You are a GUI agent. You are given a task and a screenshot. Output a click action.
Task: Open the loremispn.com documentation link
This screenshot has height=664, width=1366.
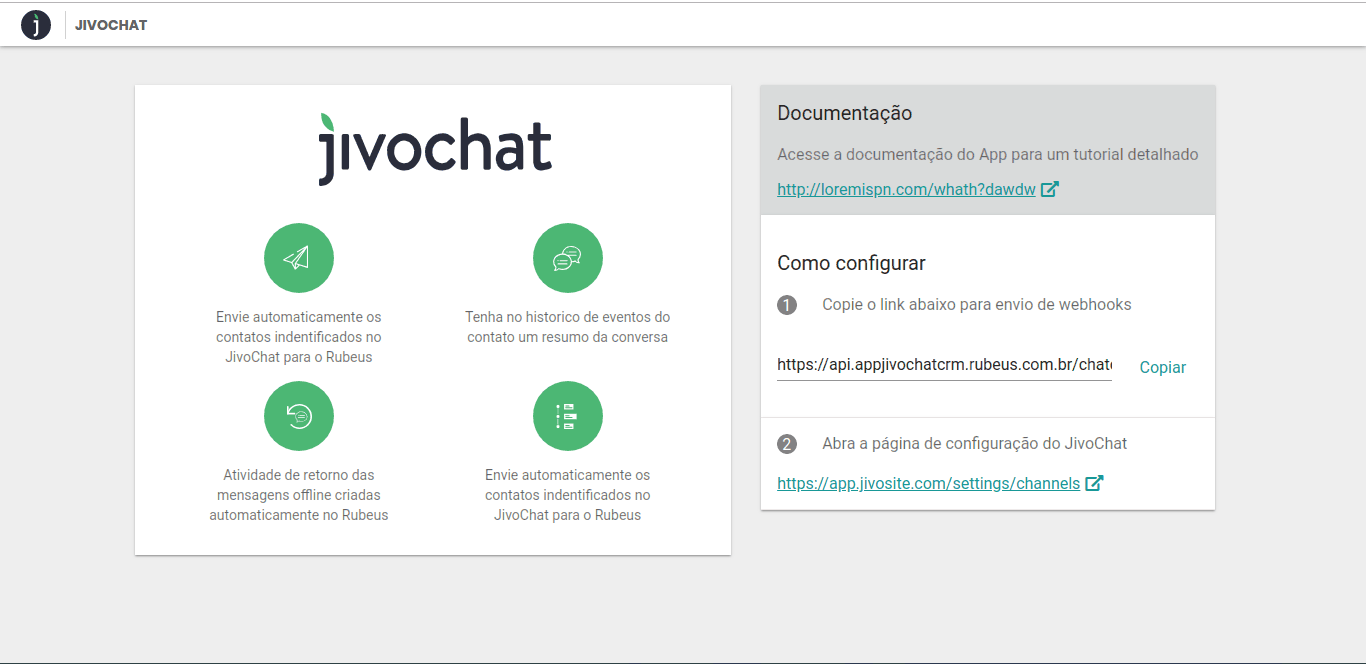pyautogui.click(x=906, y=189)
